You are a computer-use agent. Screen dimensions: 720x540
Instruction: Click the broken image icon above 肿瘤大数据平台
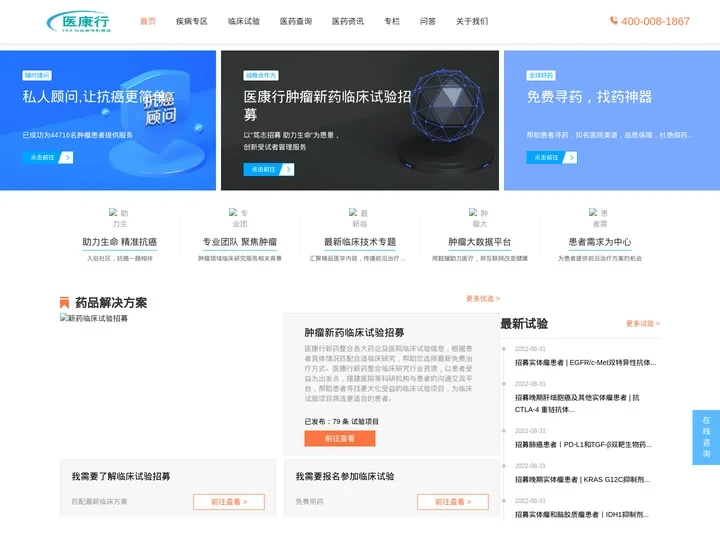[473, 212]
